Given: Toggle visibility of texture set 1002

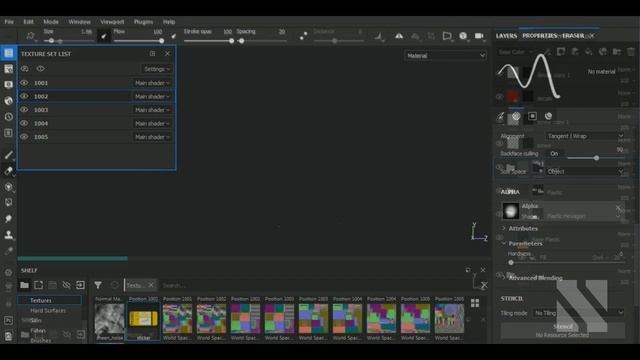Looking at the screenshot, I should 24,96.
